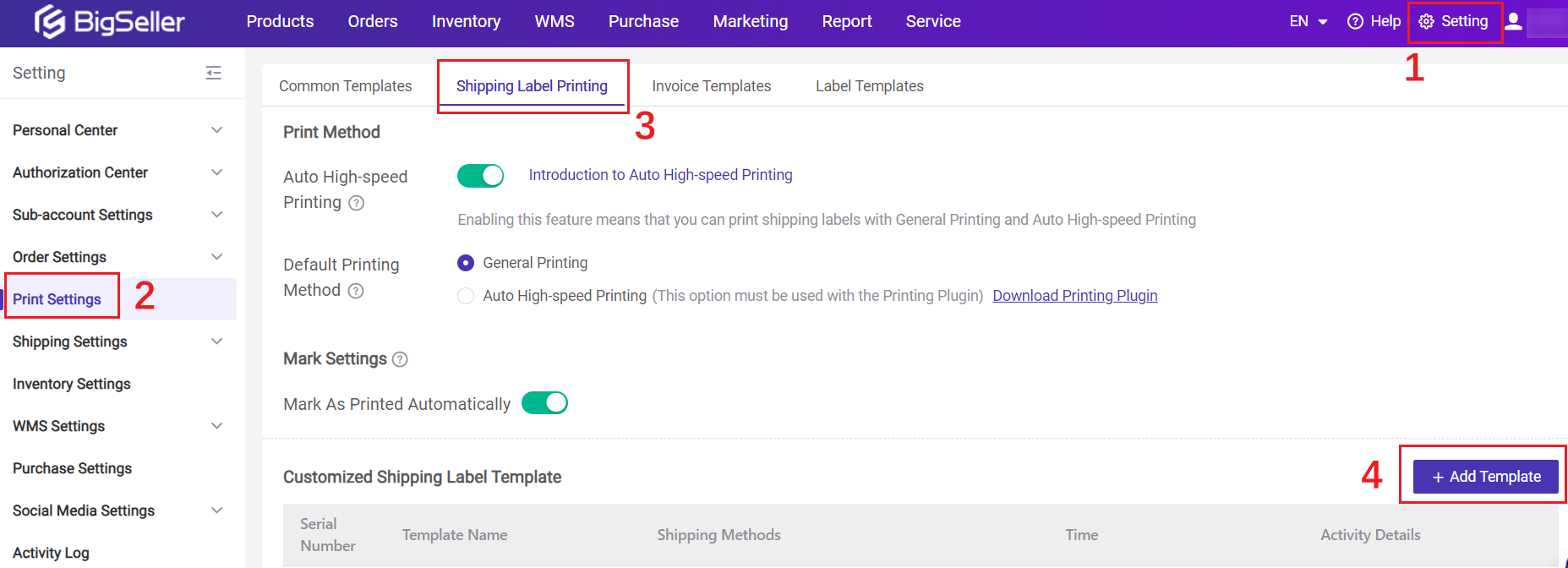Click the BigSeller logo

pyautogui.click(x=109, y=21)
